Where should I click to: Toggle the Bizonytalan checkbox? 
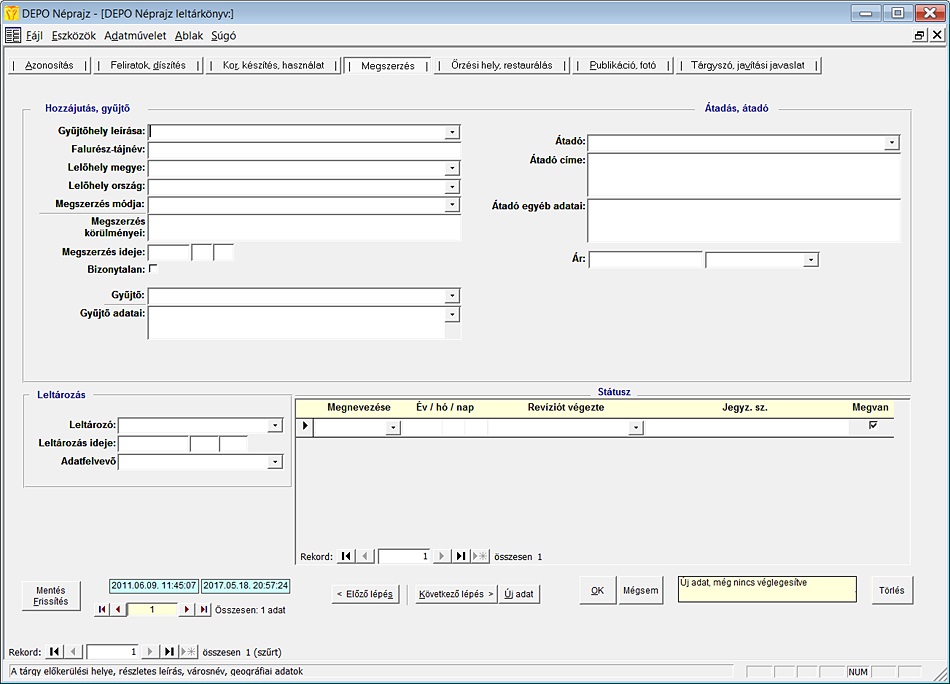click(153, 269)
